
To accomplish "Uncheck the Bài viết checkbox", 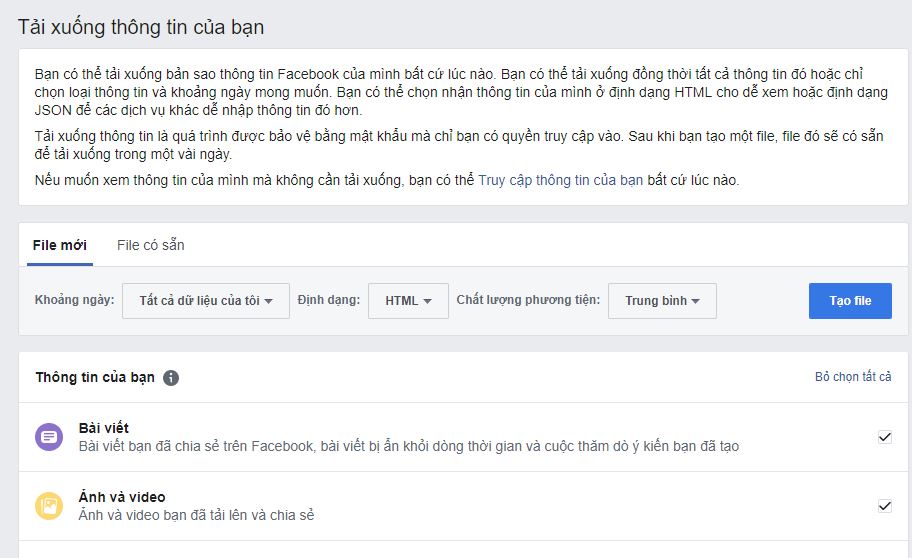I will (885, 437).
